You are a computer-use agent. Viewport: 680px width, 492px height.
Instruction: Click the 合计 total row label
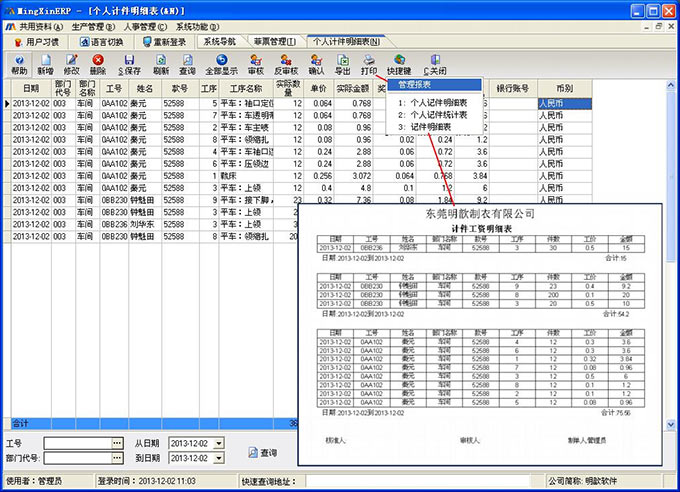tap(20, 423)
